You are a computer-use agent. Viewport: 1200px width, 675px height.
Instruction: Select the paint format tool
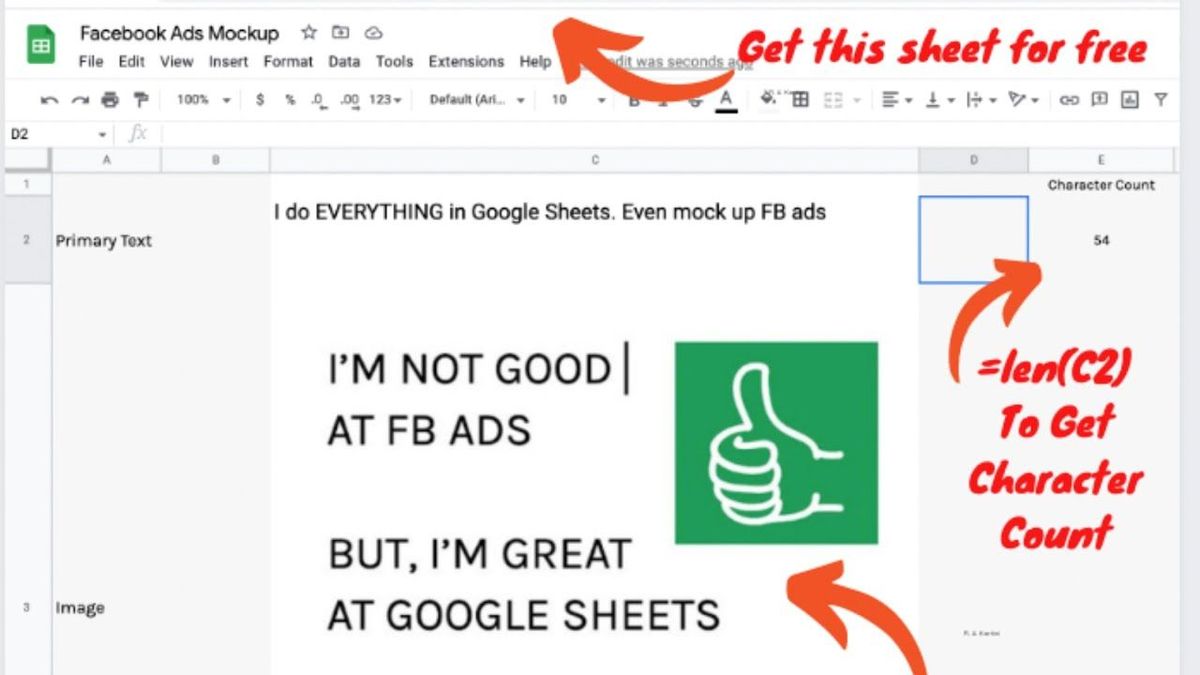tap(142, 100)
